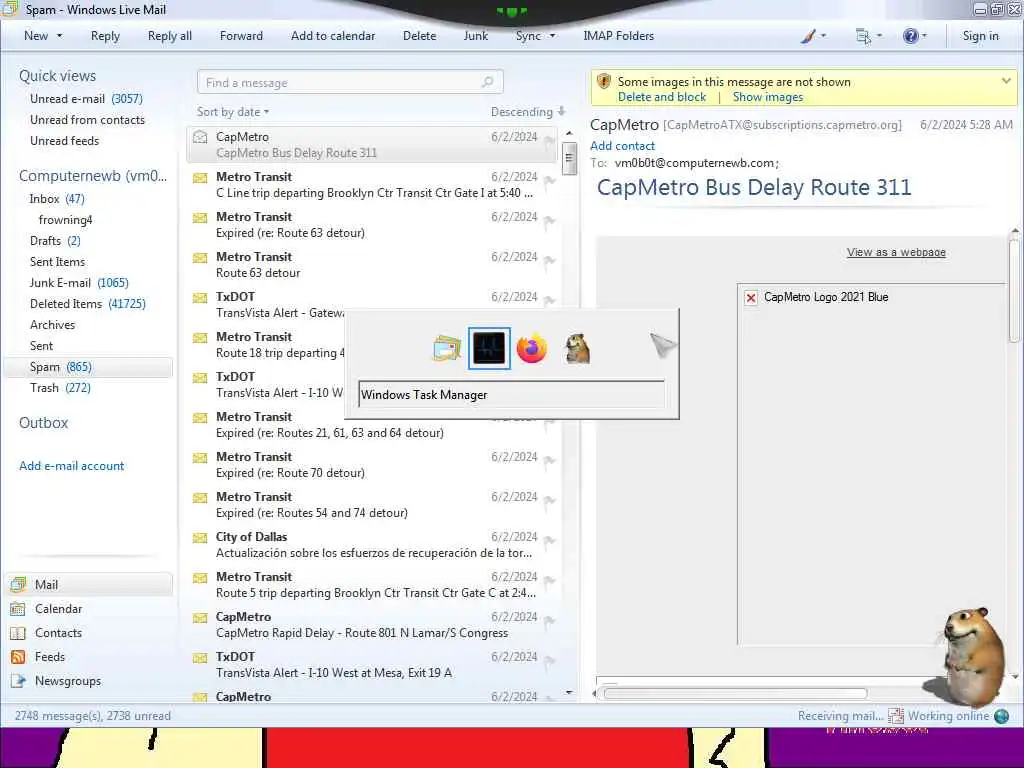Viewport: 1024px width, 768px height.
Task: Click the Show images link
Action: tap(767, 97)
